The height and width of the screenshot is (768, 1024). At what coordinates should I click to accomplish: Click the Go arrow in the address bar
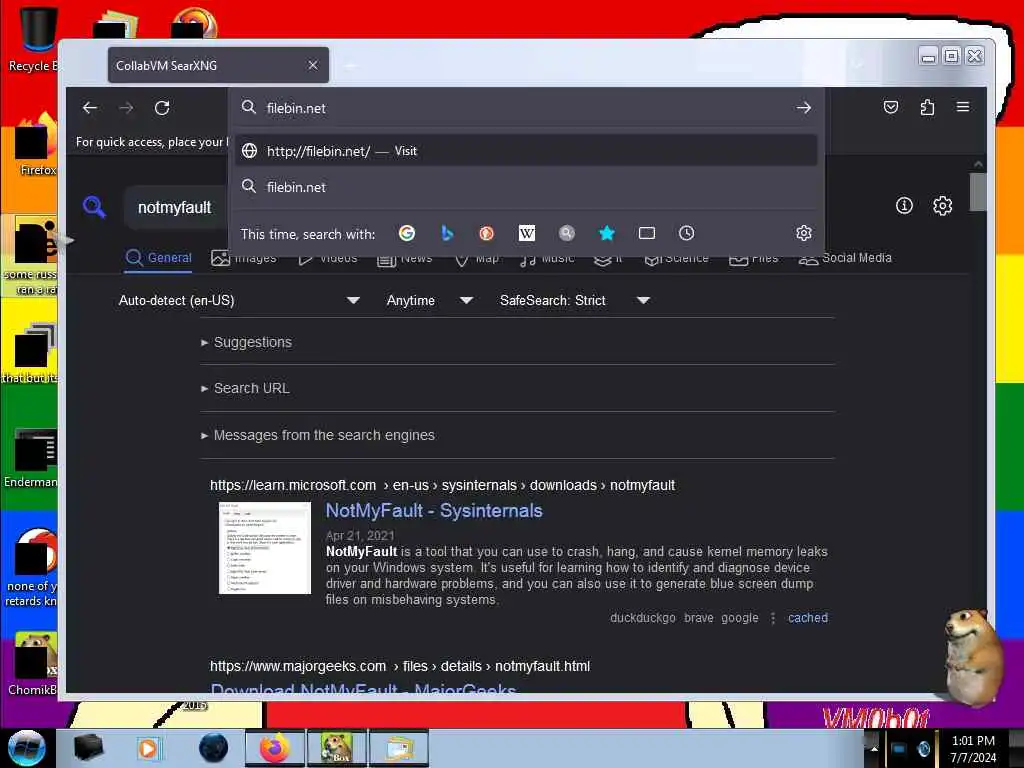[804, 108]
